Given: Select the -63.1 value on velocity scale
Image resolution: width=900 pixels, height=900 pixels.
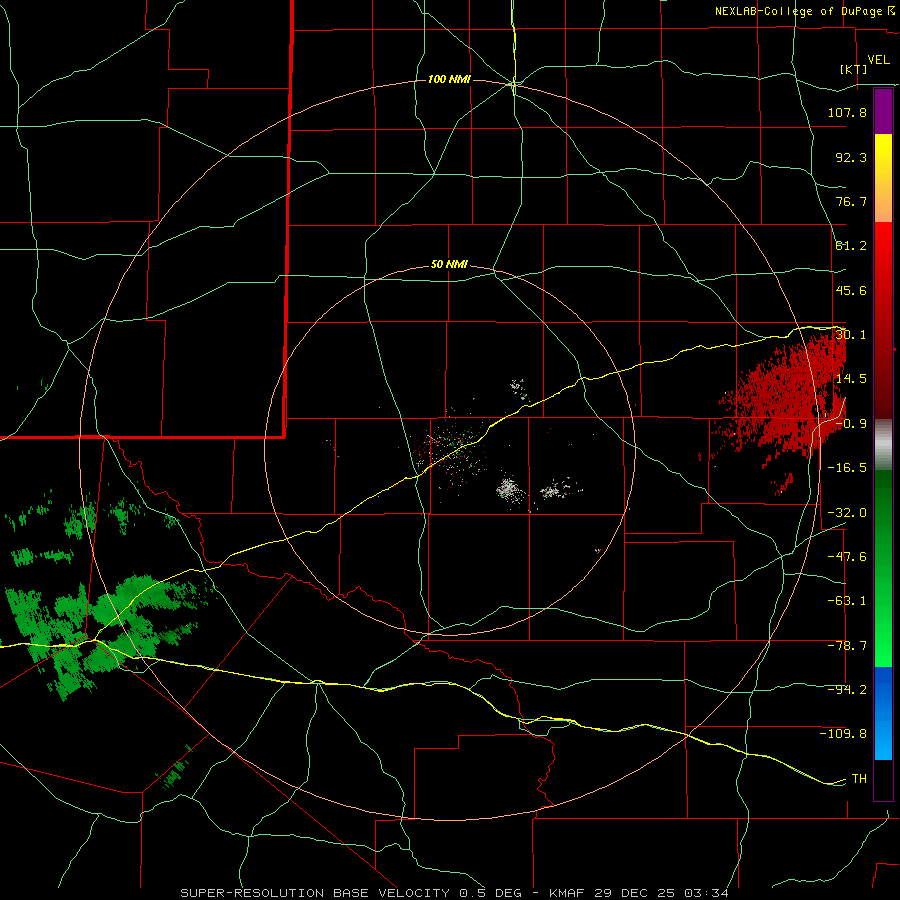Looking at the screenshot, I should (x=847, y=601).
